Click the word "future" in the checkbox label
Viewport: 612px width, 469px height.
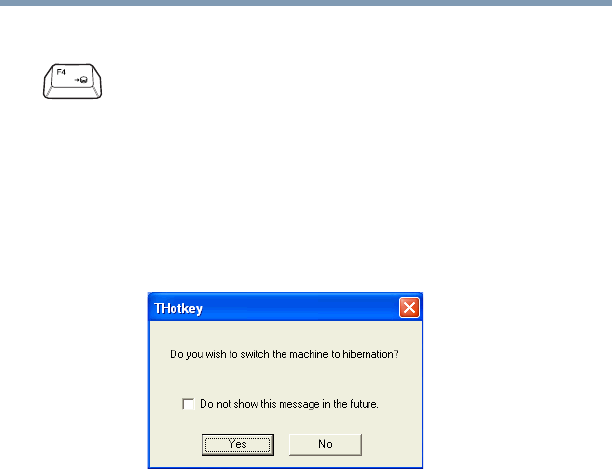click(364, 404)
